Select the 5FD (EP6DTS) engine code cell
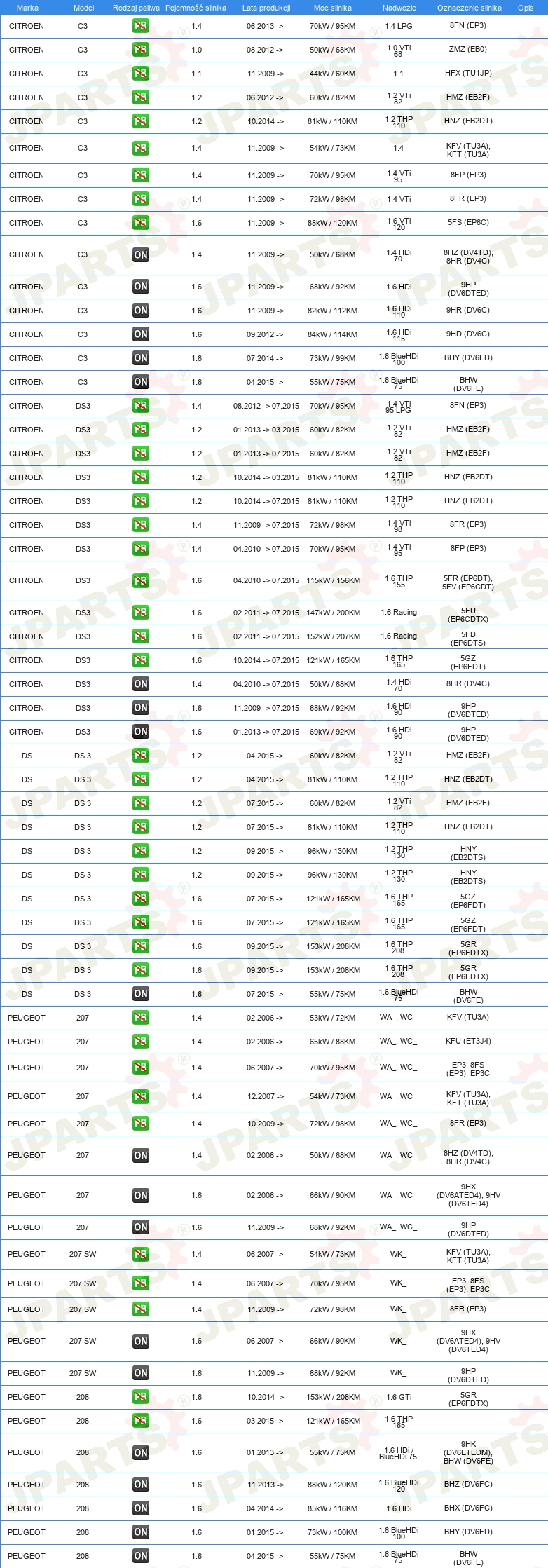Screen dimensions: 548x1568 click(468, 639)
